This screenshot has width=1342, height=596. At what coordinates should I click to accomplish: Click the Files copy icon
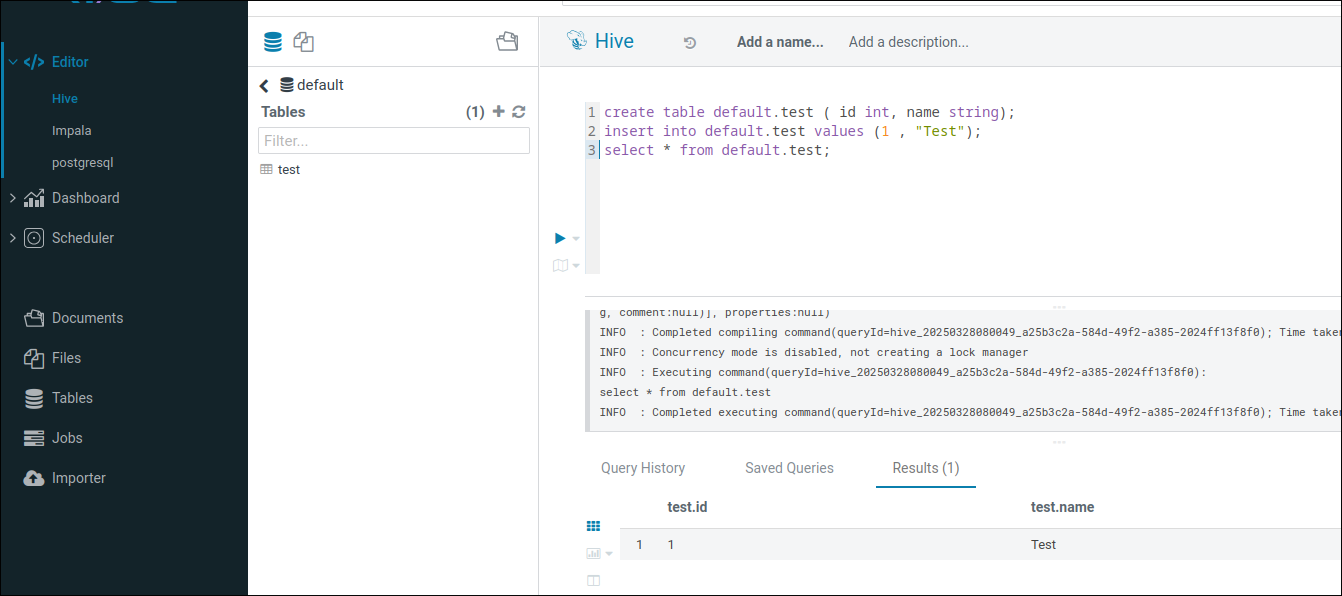[x=34, y=358]
